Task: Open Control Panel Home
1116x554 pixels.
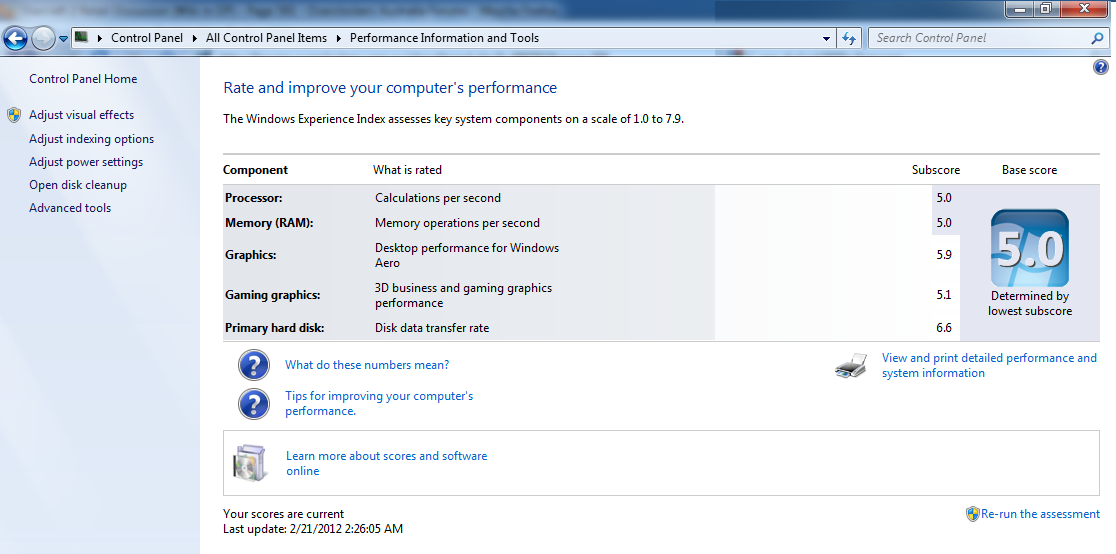Action: (x=83, y=79)
